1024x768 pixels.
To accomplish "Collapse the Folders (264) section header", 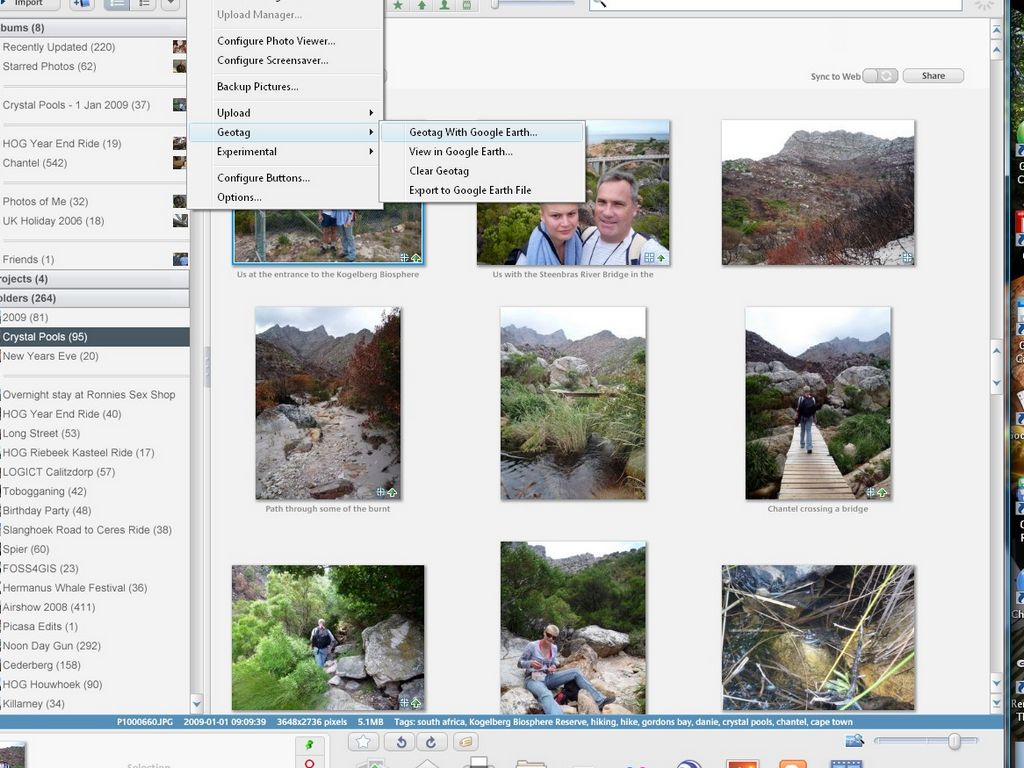I will click(x=94, y=298).
